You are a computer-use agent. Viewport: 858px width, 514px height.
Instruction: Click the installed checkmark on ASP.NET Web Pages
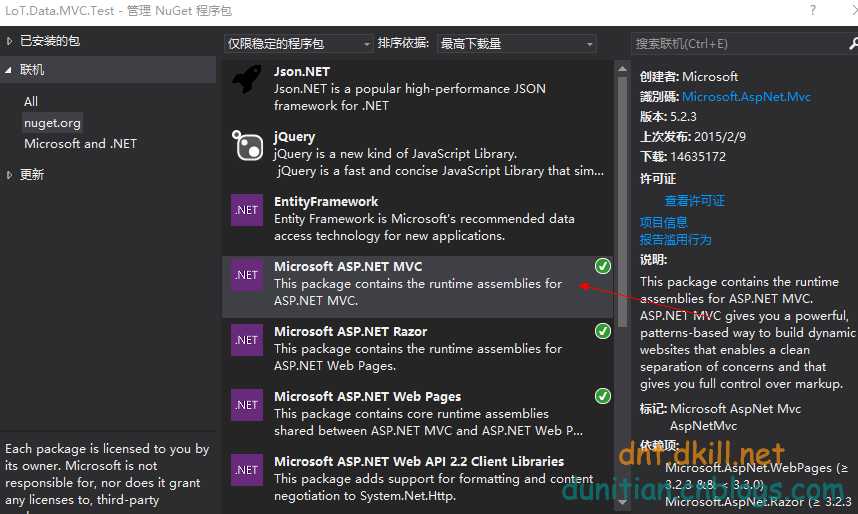pyautogui.click(x=602, y=396)
